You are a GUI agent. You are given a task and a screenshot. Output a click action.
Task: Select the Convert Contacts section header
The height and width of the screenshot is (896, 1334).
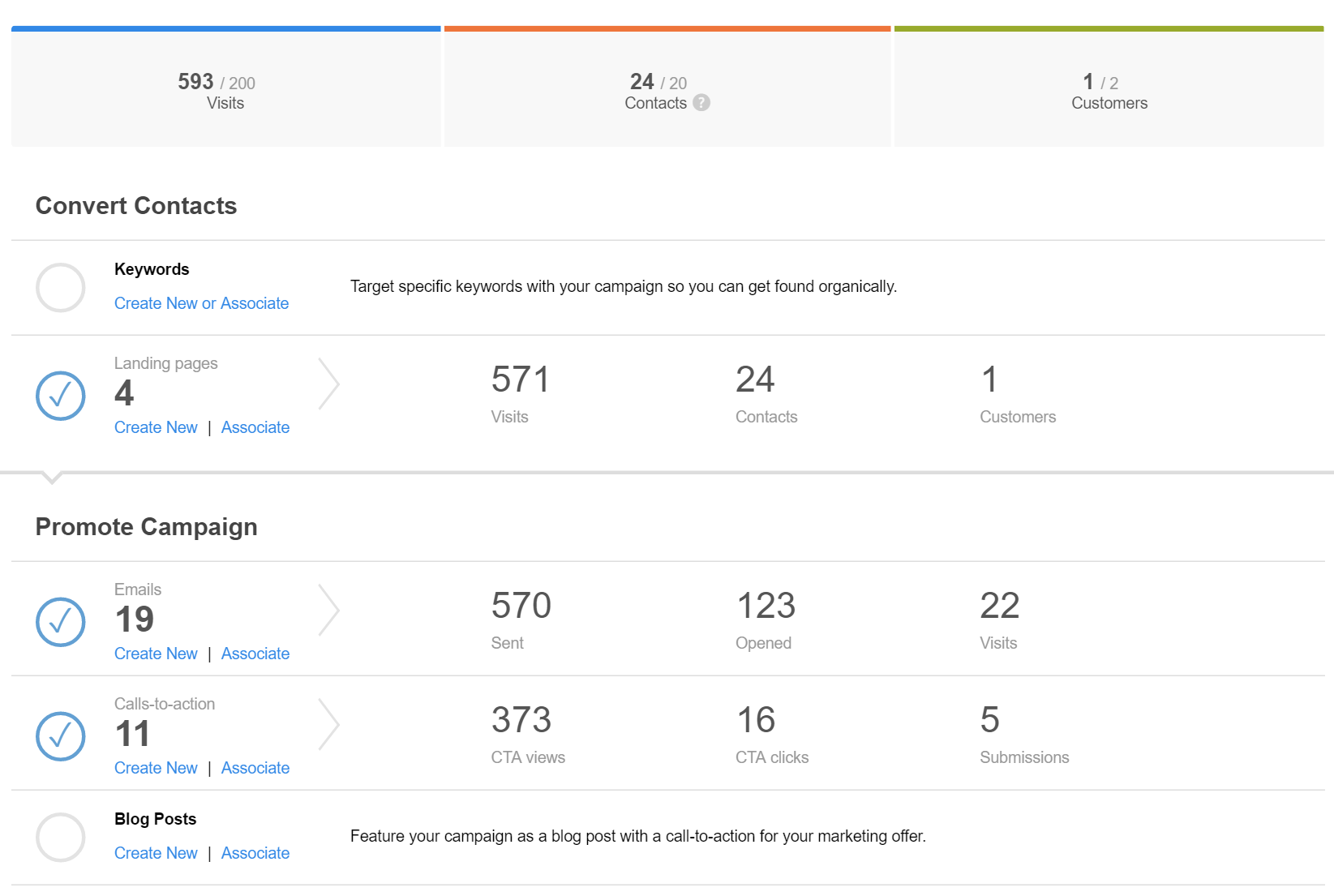pos(135,206)
